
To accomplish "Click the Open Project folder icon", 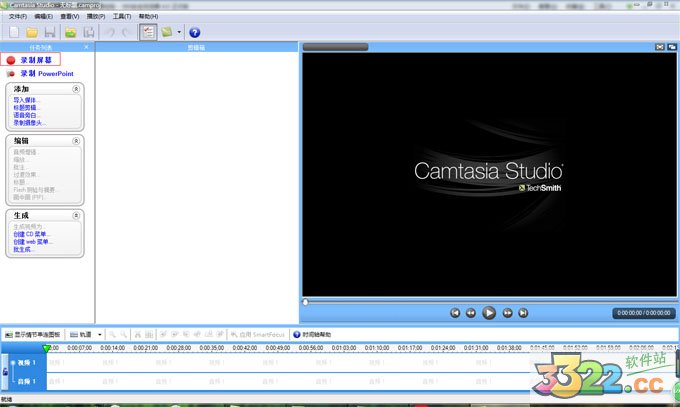I will [x=32, y=32].
